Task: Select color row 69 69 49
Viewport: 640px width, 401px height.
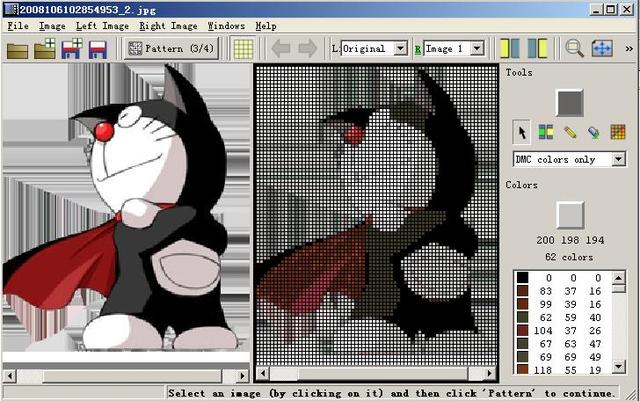Action: pos(562,357)
